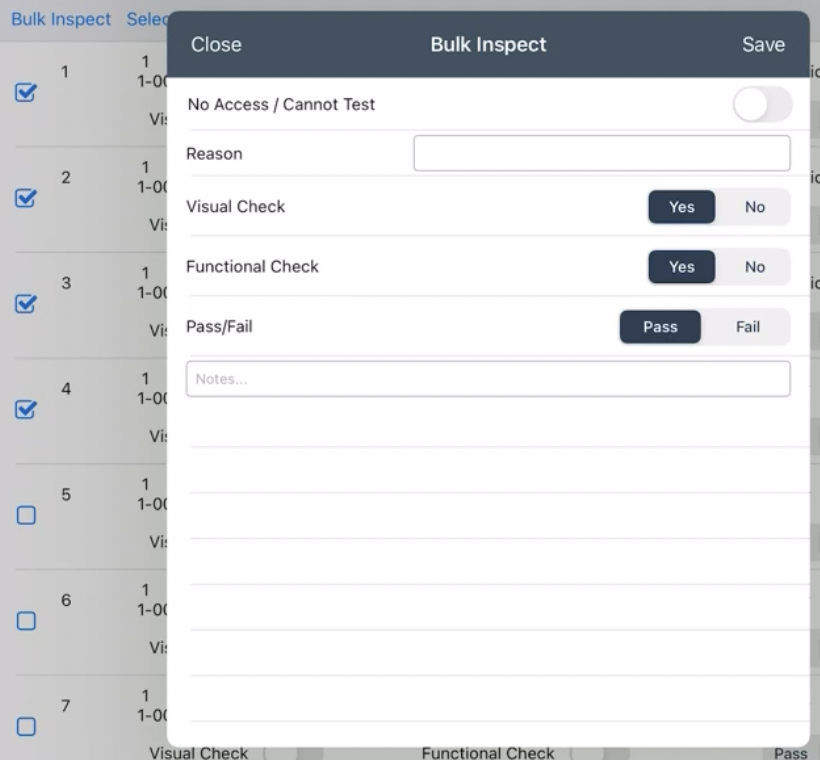Check the checkbox for row 7
Image resolution: width=820 pixels, height=760 pixels.
(x=26, y=727)
